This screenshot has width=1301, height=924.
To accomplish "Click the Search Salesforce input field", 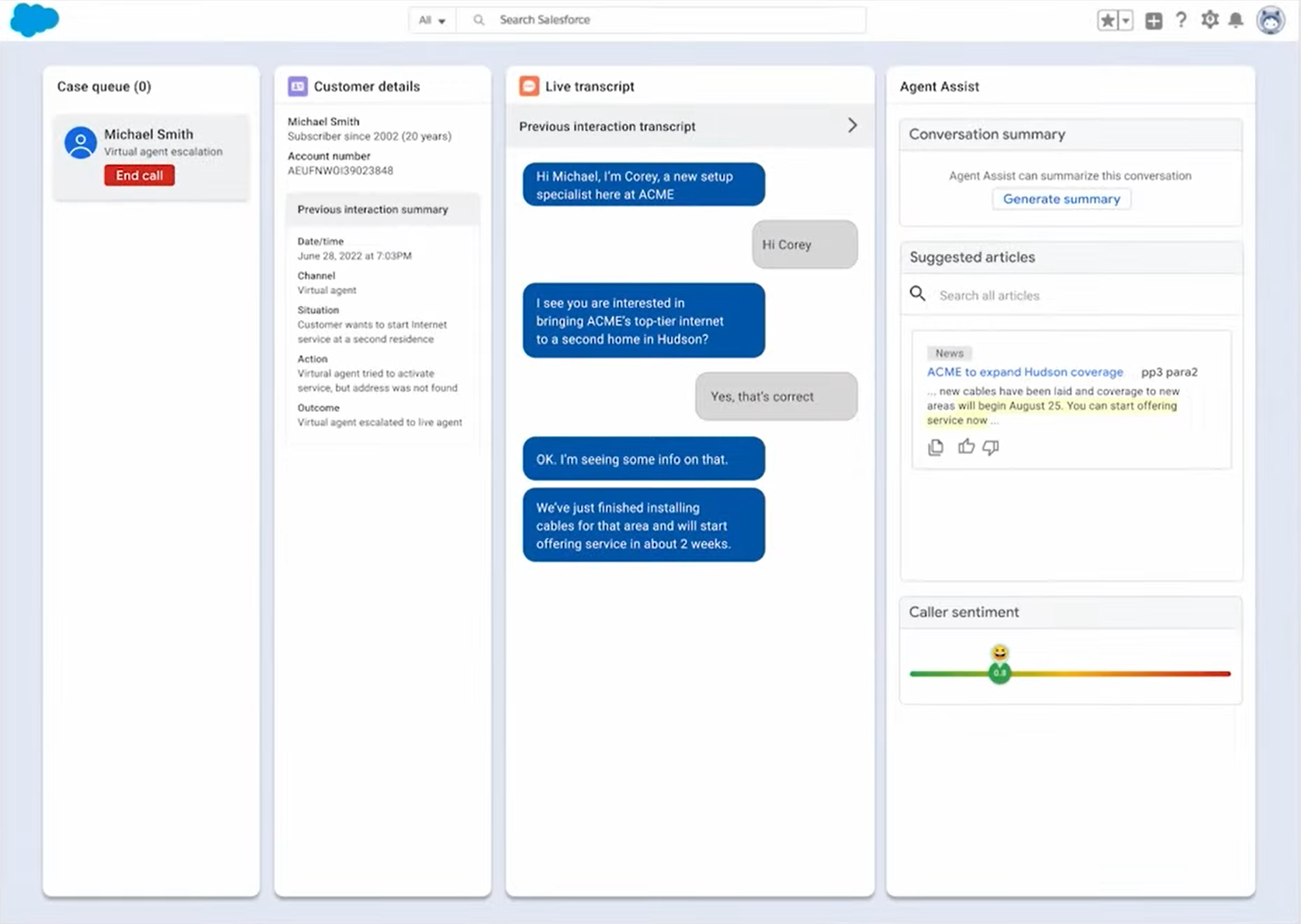I will pyautogui.click(x=661, y=20).
